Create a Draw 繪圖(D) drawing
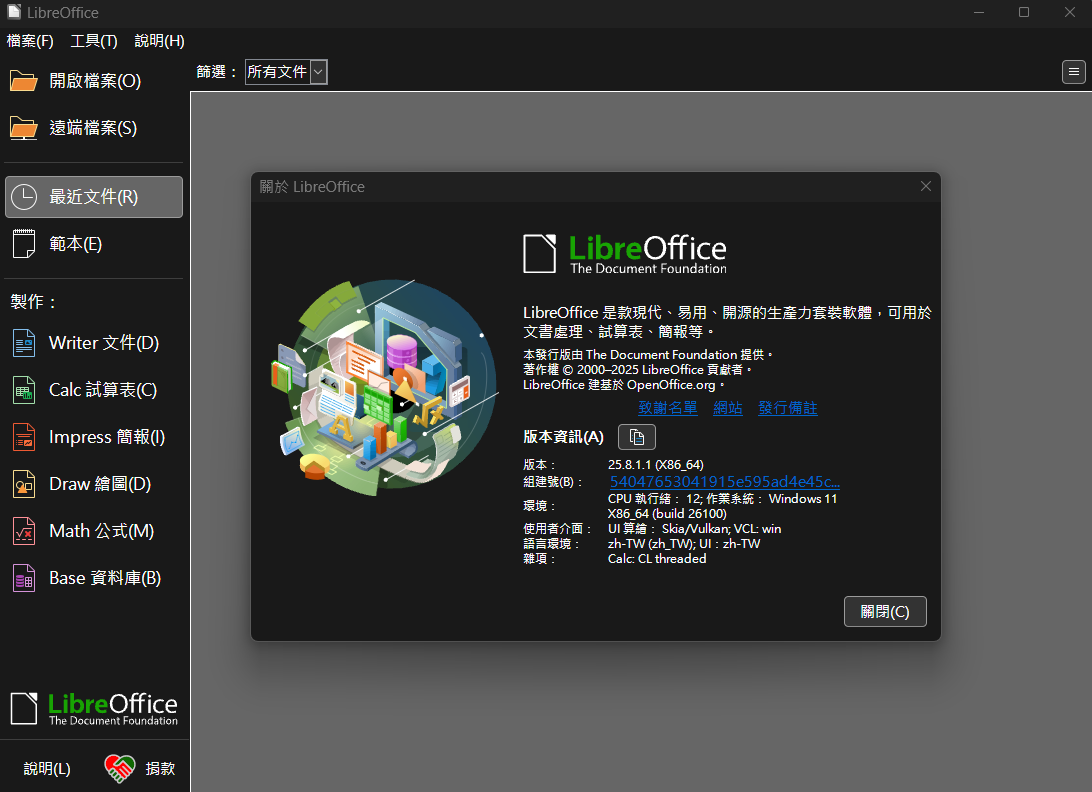This screenshot has width=1092, height=792. (x=94, y=484)
